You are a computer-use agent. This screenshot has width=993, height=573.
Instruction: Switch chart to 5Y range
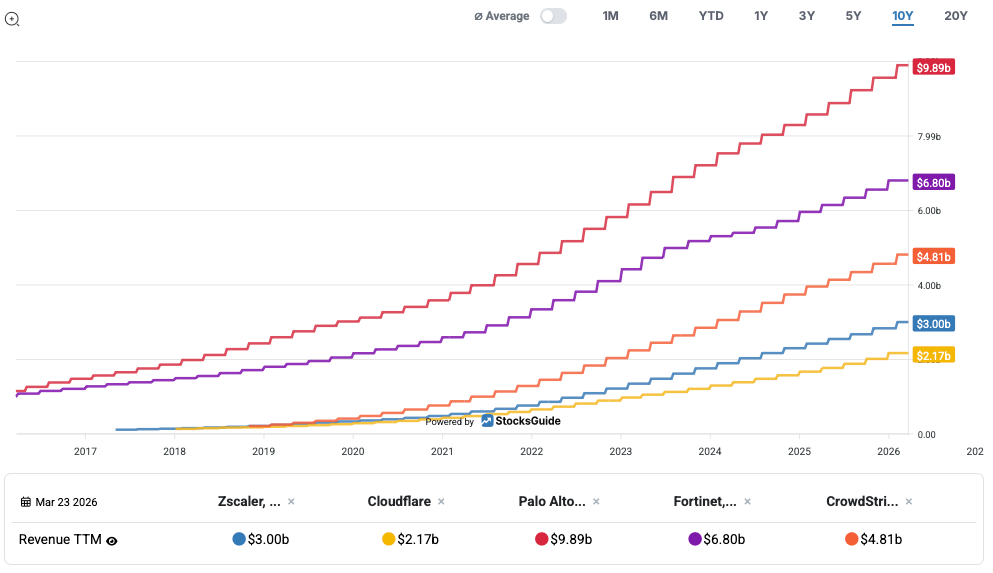853,16
